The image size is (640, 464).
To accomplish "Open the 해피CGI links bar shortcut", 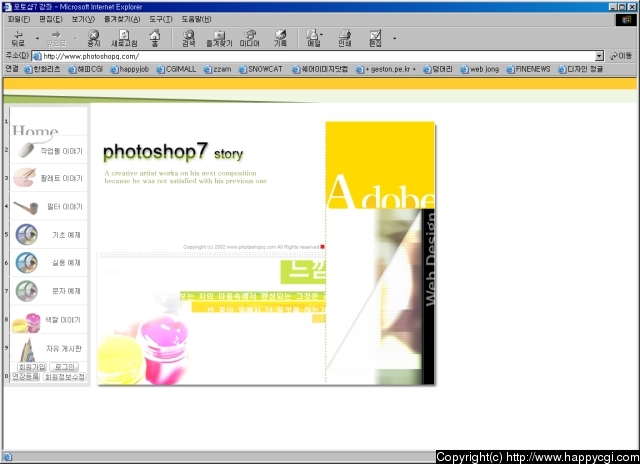I will (x=85, y=69).
